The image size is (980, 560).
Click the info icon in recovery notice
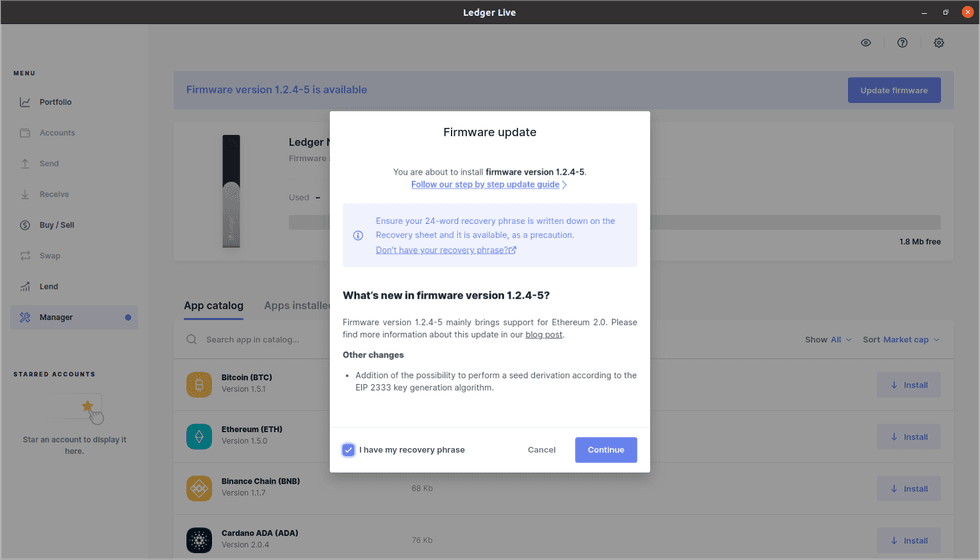point(358,235)
